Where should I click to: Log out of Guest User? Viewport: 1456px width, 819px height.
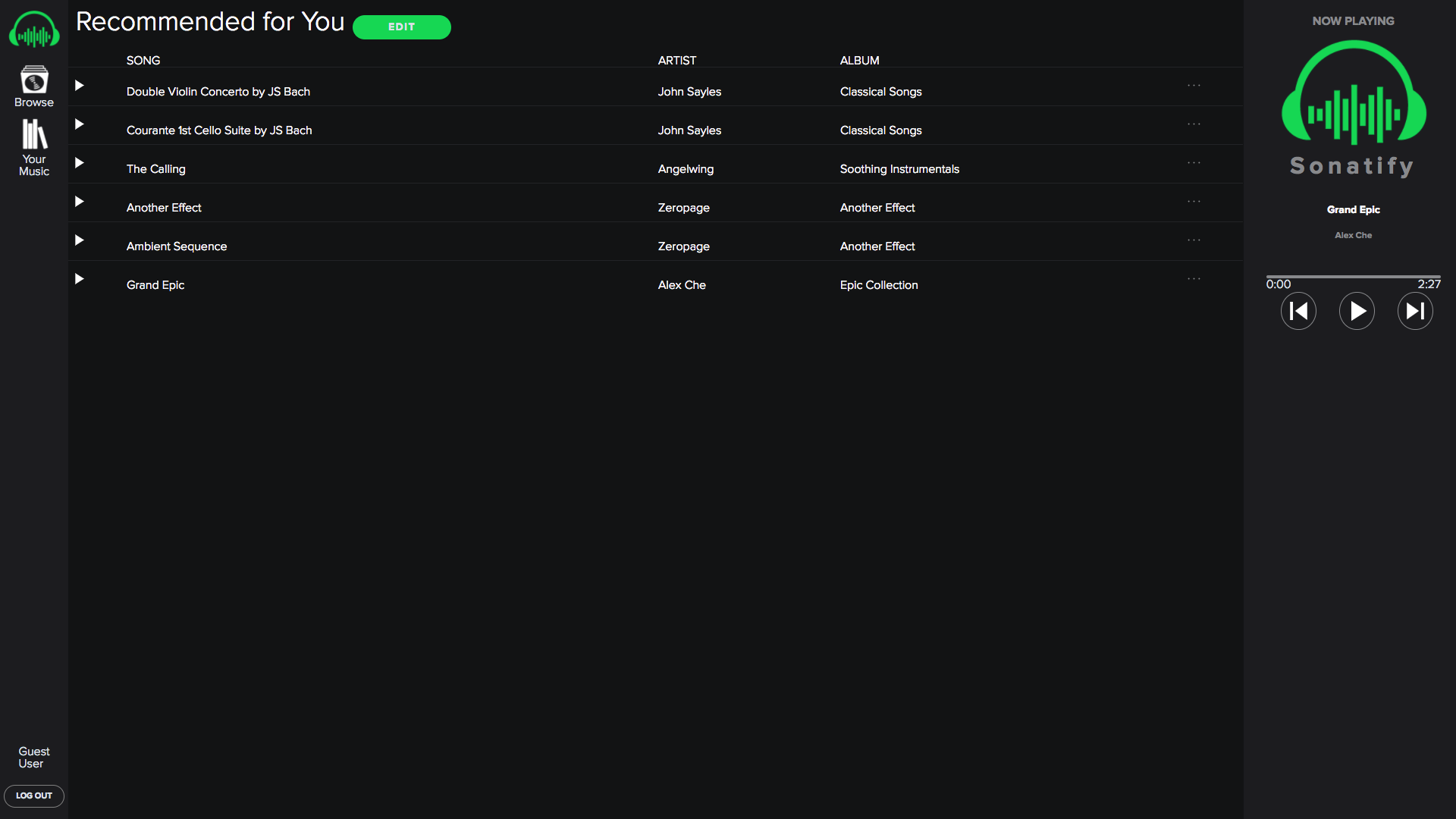click(x=34, y=795)
